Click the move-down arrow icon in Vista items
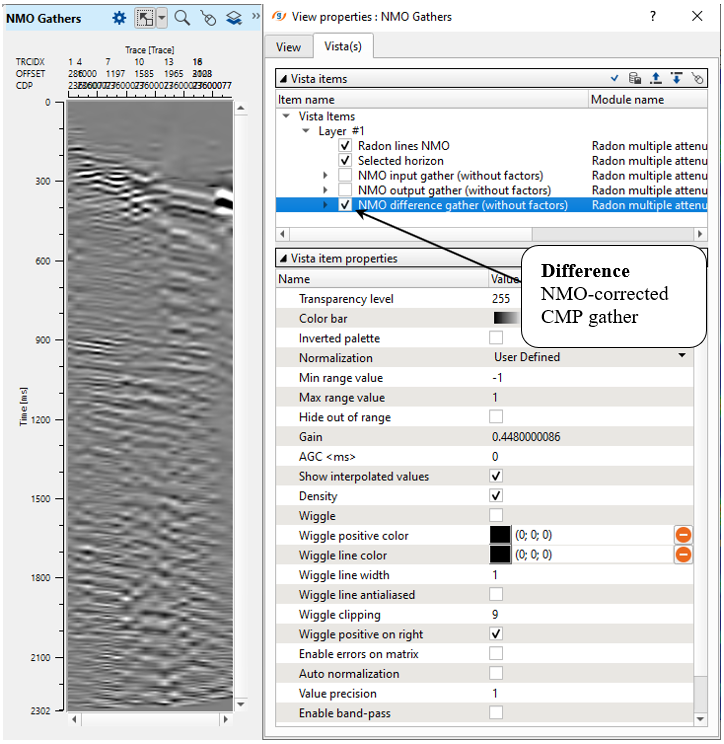The image size is (724, 744). click(x=676, y=78)
